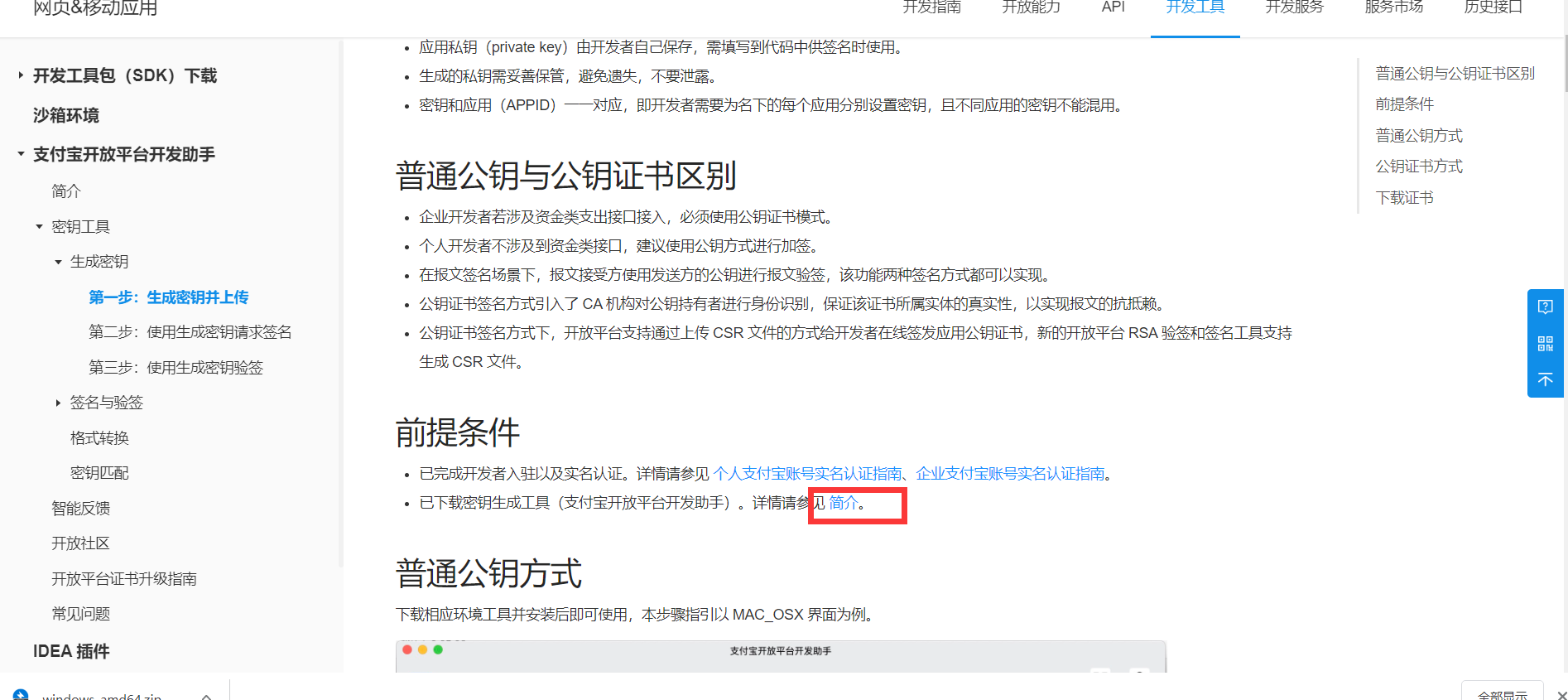Open 格式转换 in the sidebar

[x=99, y=438]
